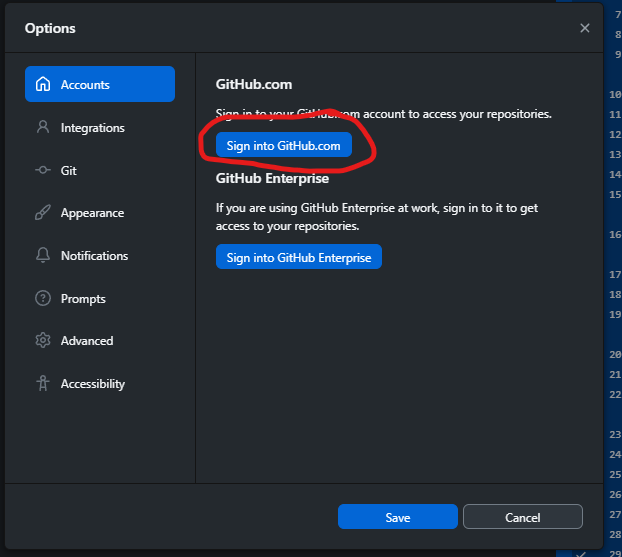Click the Prompts question mark icon
Viewport: 622px width, 557px height.
[x=43, y=298]
